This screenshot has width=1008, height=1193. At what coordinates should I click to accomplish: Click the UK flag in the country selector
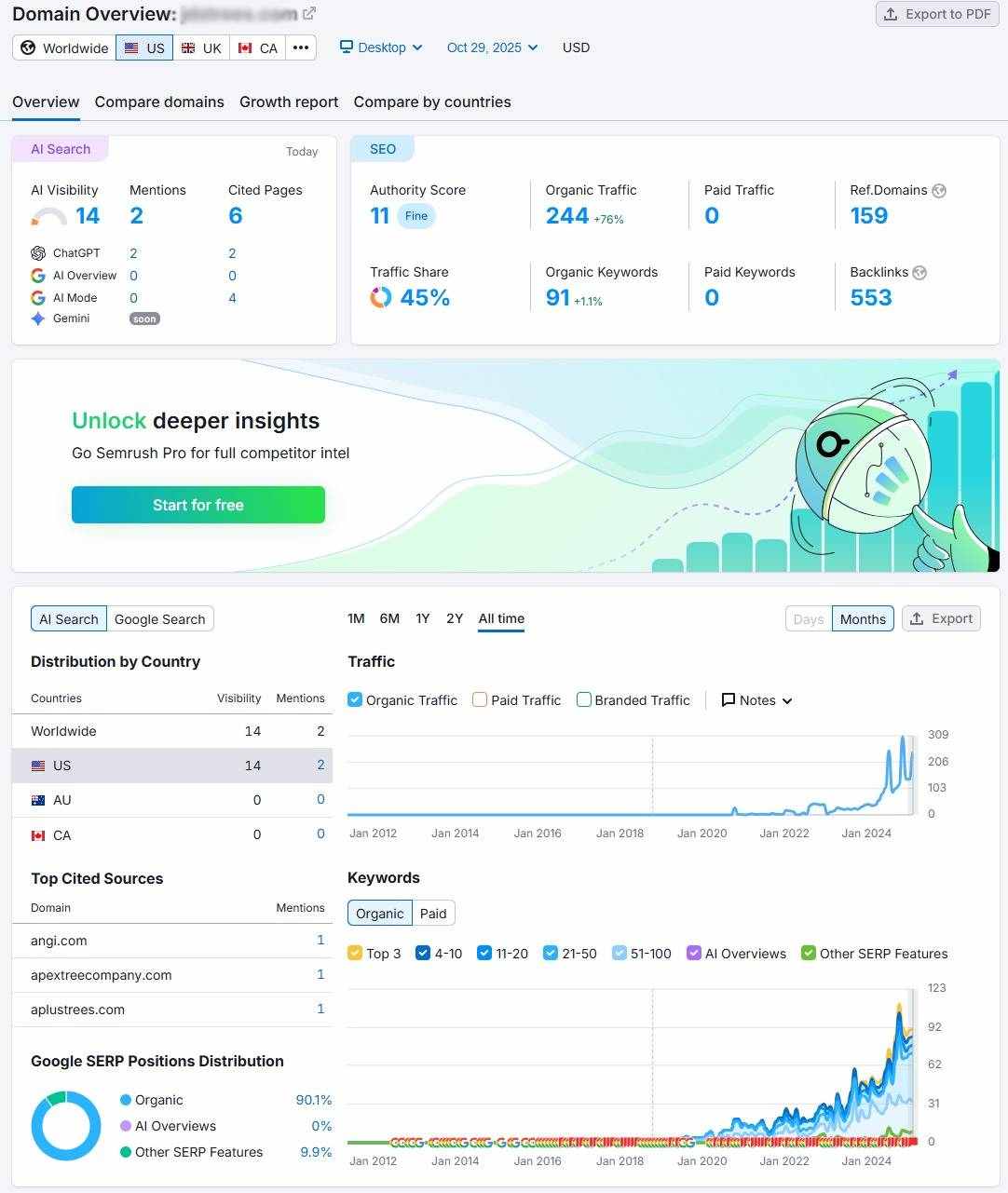188,48
